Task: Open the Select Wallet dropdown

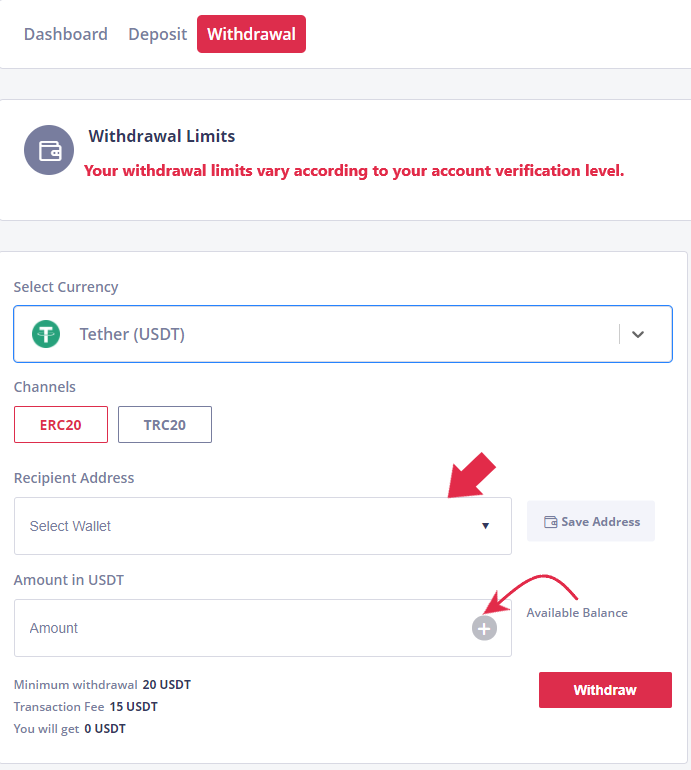Action: [263, 526]
